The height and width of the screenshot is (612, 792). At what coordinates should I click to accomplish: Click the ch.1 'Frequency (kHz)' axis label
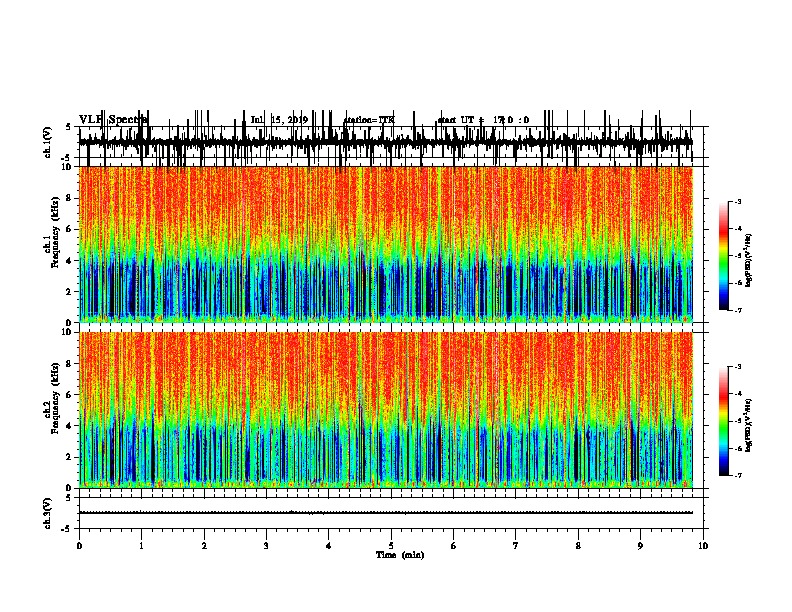56,233
